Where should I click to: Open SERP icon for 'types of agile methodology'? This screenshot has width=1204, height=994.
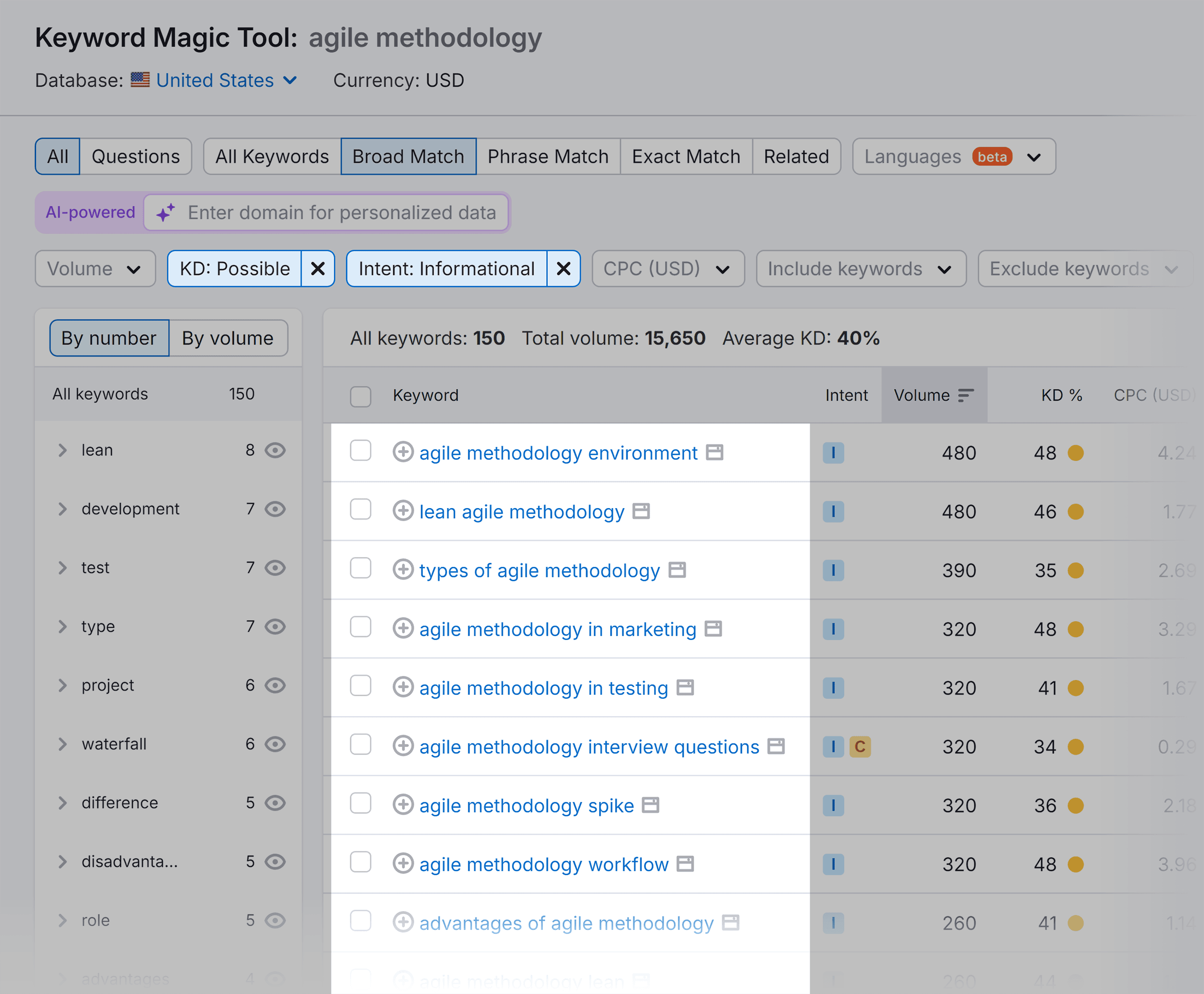(677, 570)
